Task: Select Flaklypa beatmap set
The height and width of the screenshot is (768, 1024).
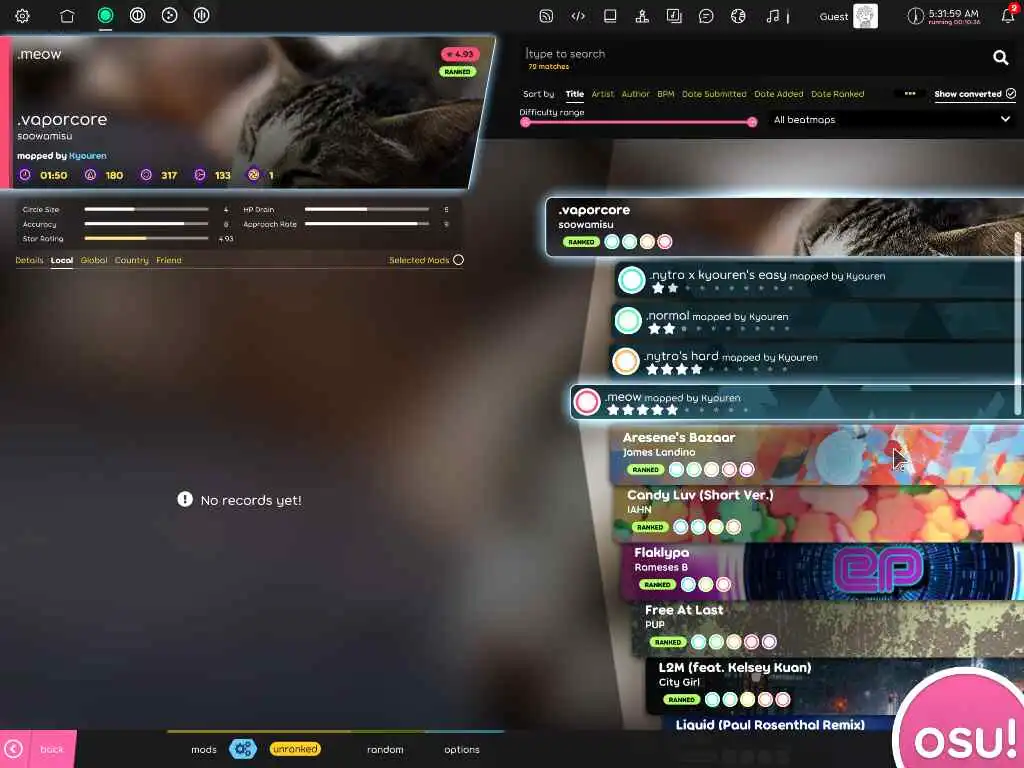Action: pyautogui.click(x=822, y=571)
